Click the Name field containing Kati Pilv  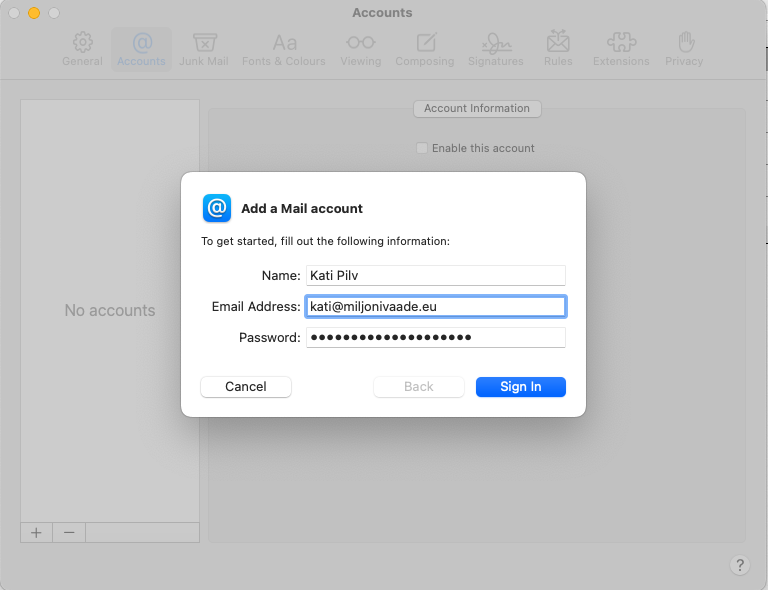pos(436,276)
